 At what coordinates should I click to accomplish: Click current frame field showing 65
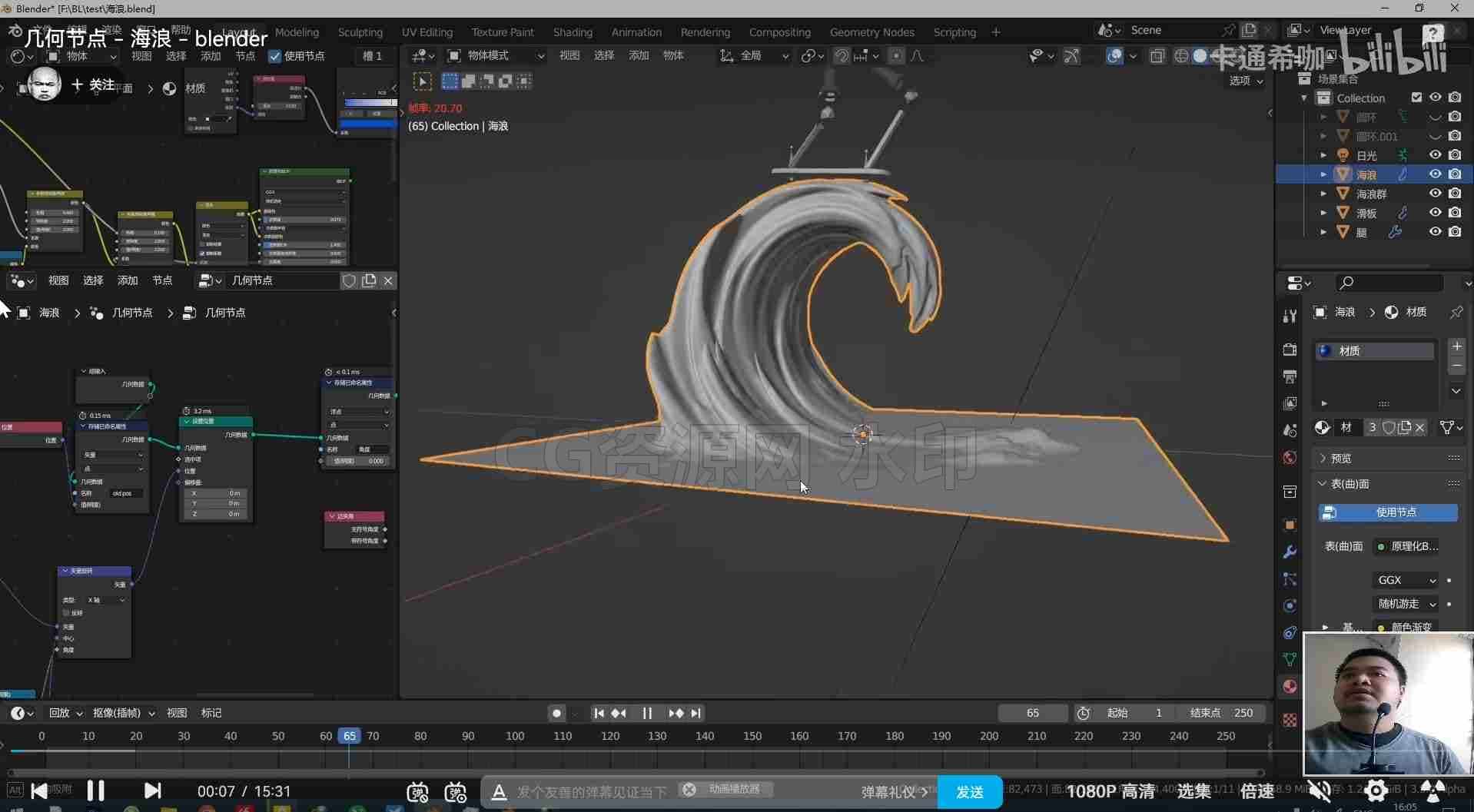1032,713
